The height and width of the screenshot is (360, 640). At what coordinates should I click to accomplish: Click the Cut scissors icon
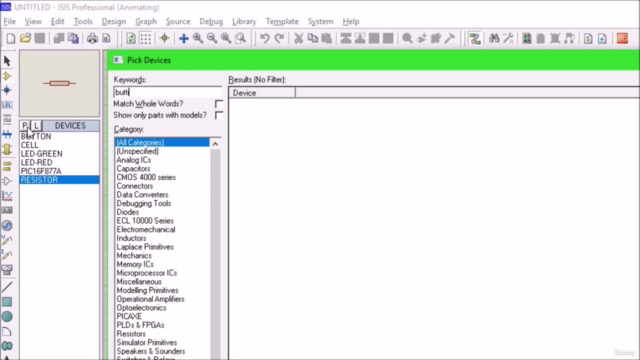click(x=299, y=38)
